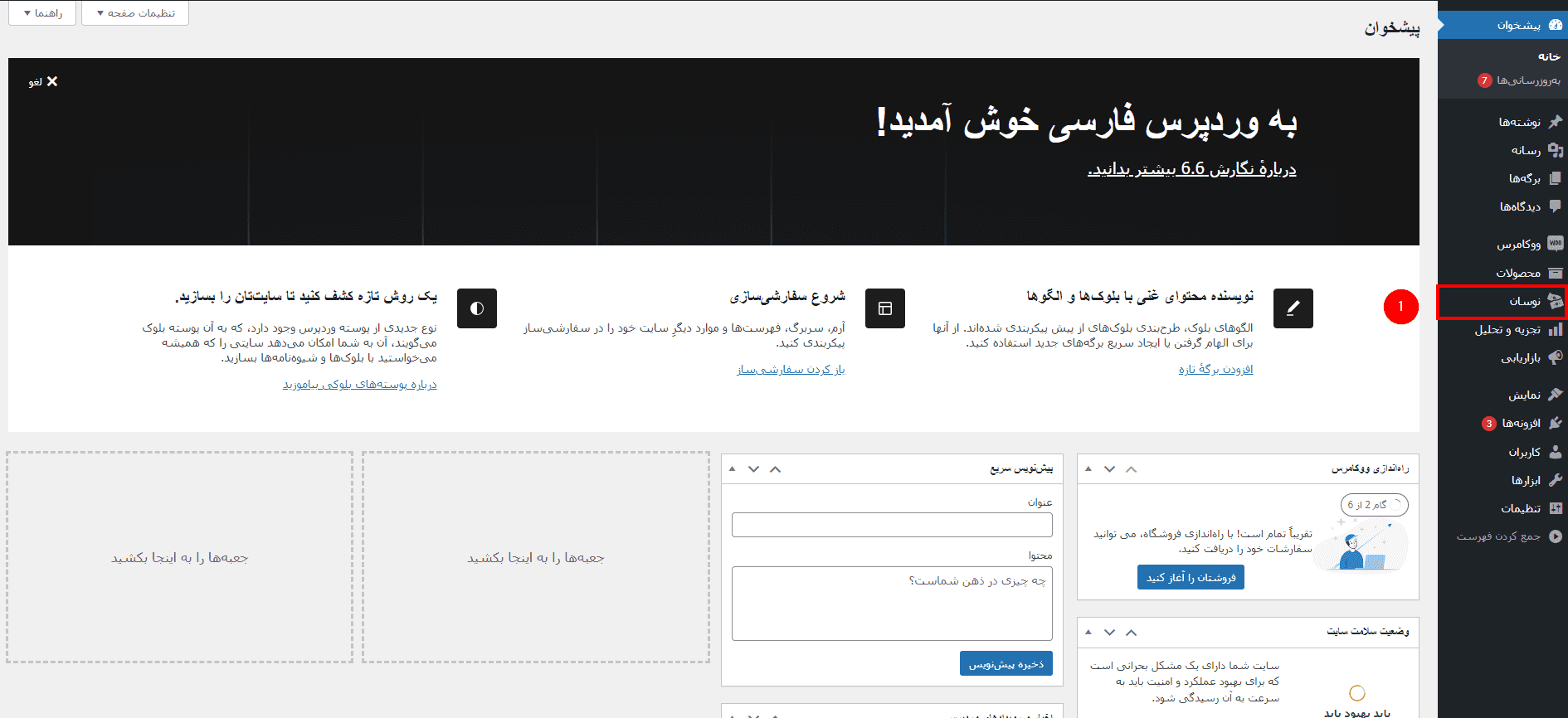Click the ووکامرس Woo icon

[1556, 244]
